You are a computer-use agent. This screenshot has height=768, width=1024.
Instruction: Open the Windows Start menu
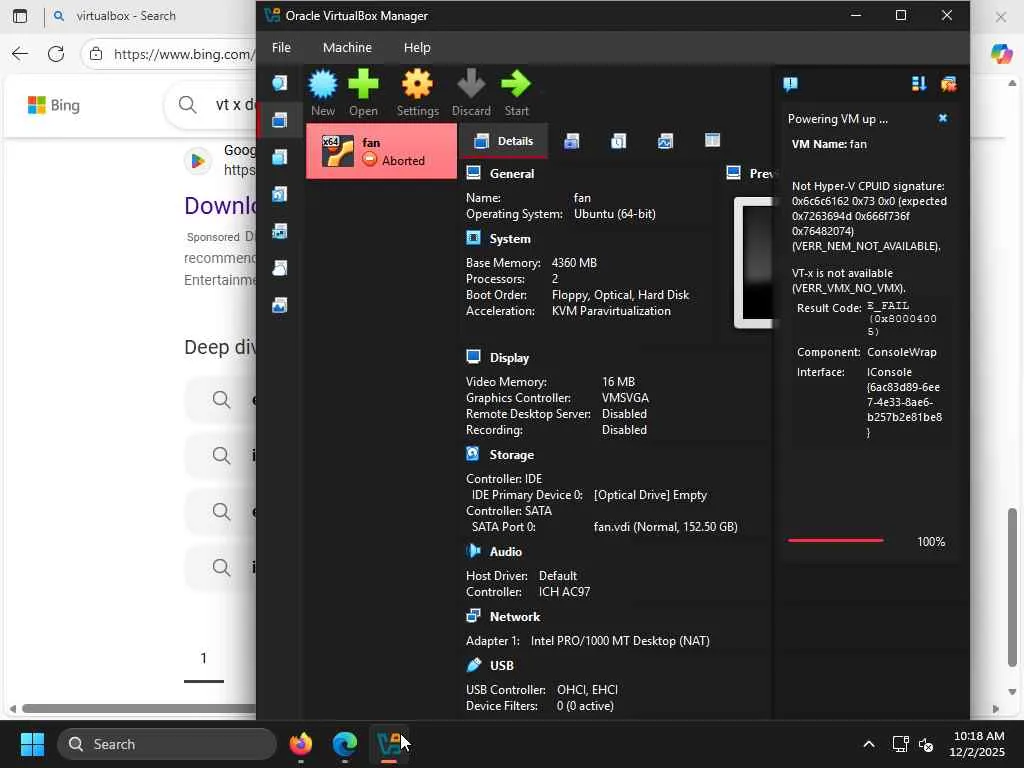pos(32,744)
